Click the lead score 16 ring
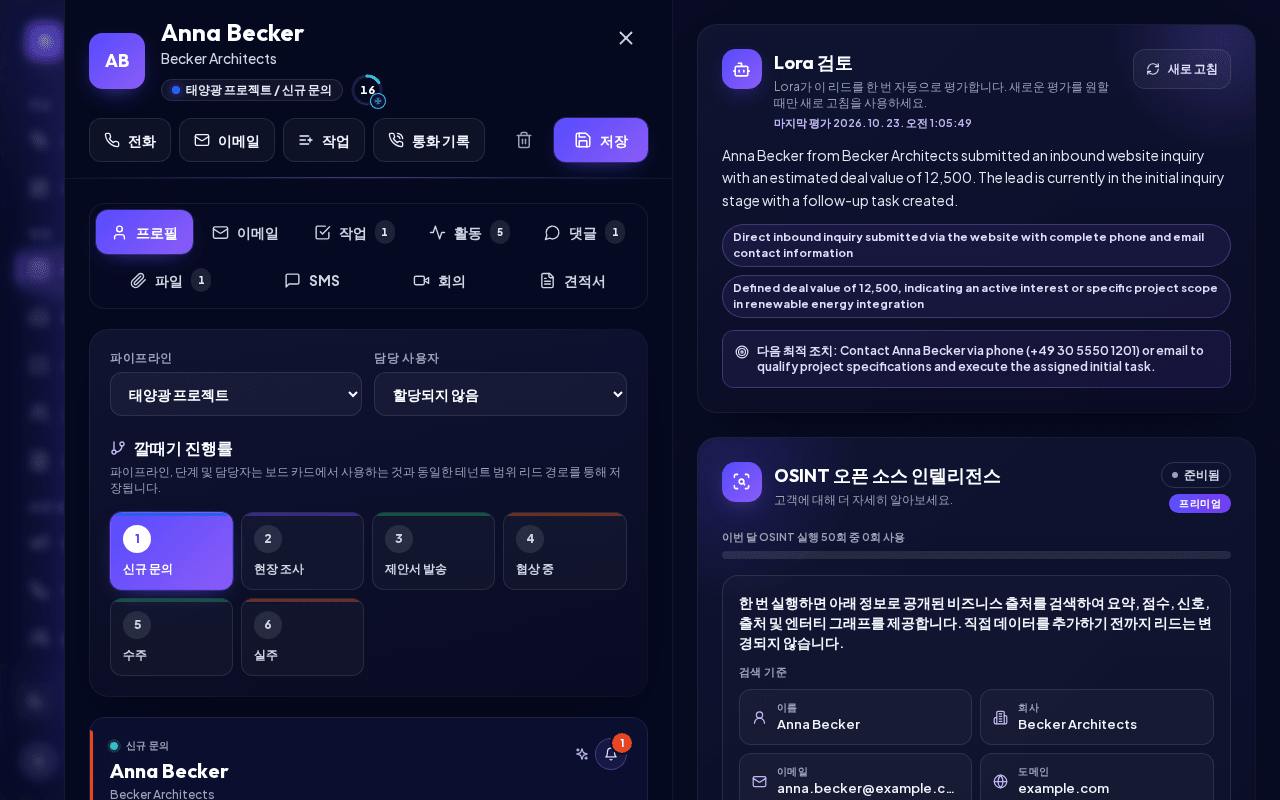 (x=368, y=90)
